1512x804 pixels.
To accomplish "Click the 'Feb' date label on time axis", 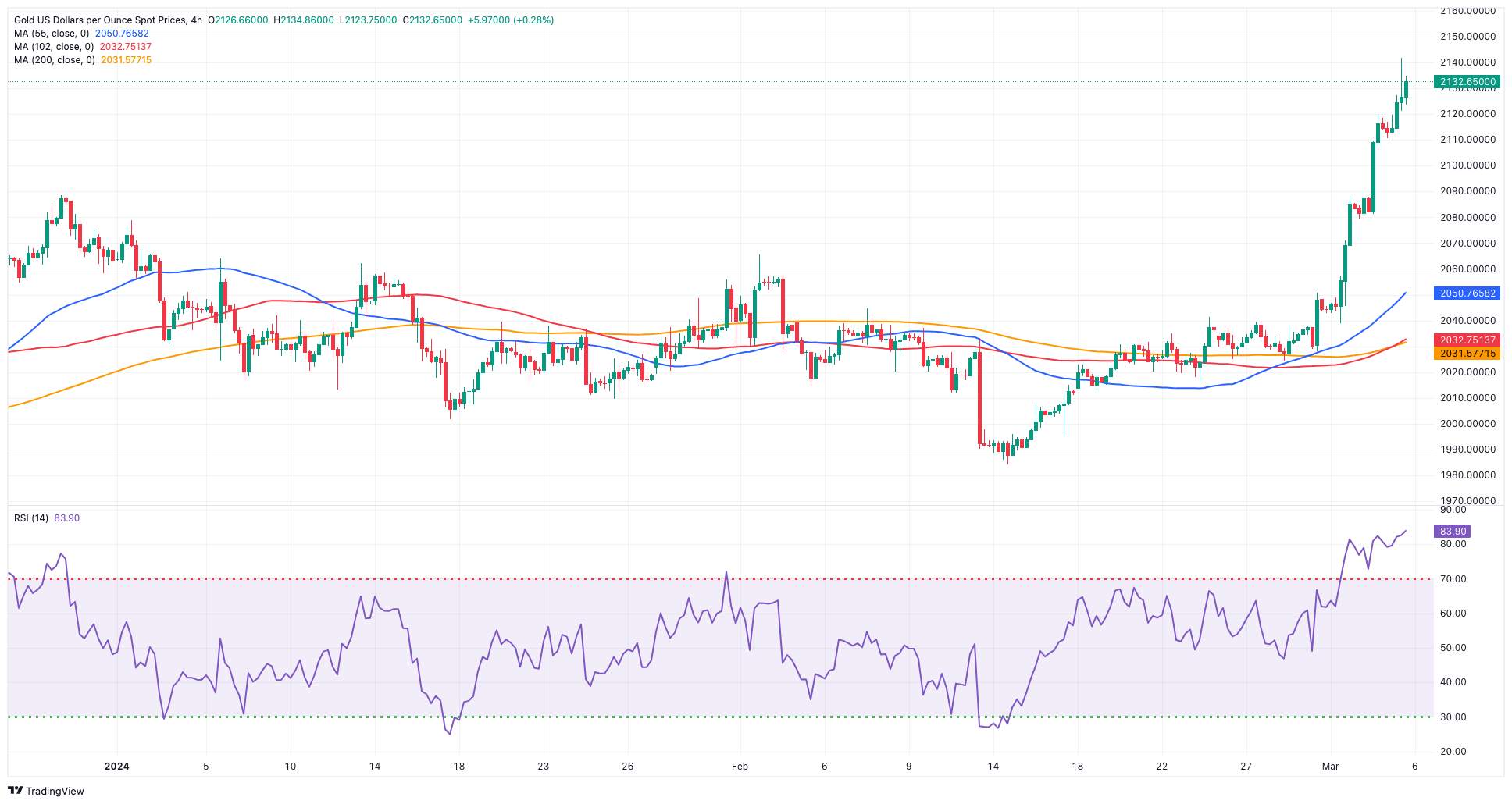I will (740, 767).
